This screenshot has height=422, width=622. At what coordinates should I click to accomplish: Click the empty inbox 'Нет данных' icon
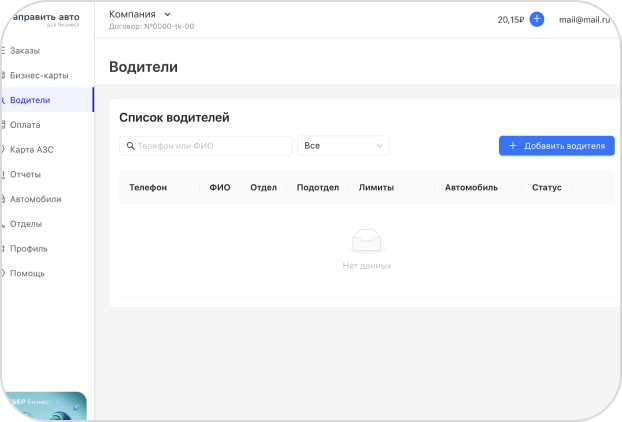tap(366, 241)
